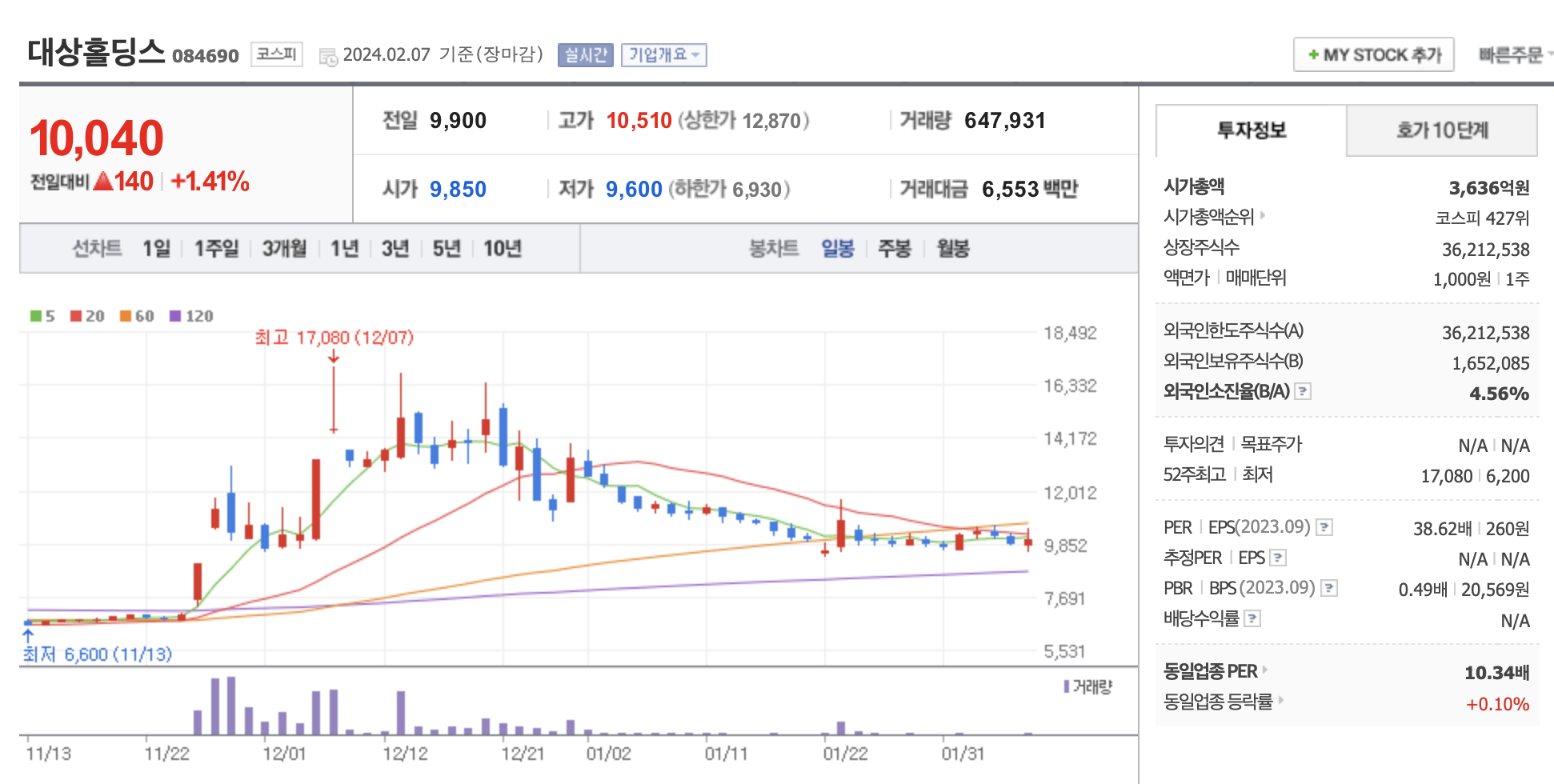The image size is (1554, 784).
Task: Click the red 20-day moving average legend swatch
Action: pos(76,316)
